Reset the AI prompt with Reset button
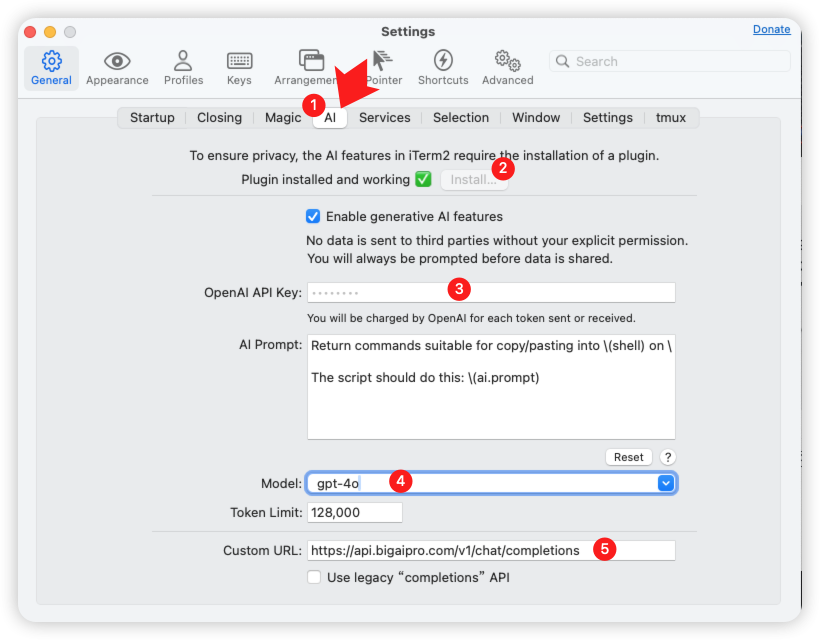The width and height of the screenshot is (820, 640). [629, 457]
